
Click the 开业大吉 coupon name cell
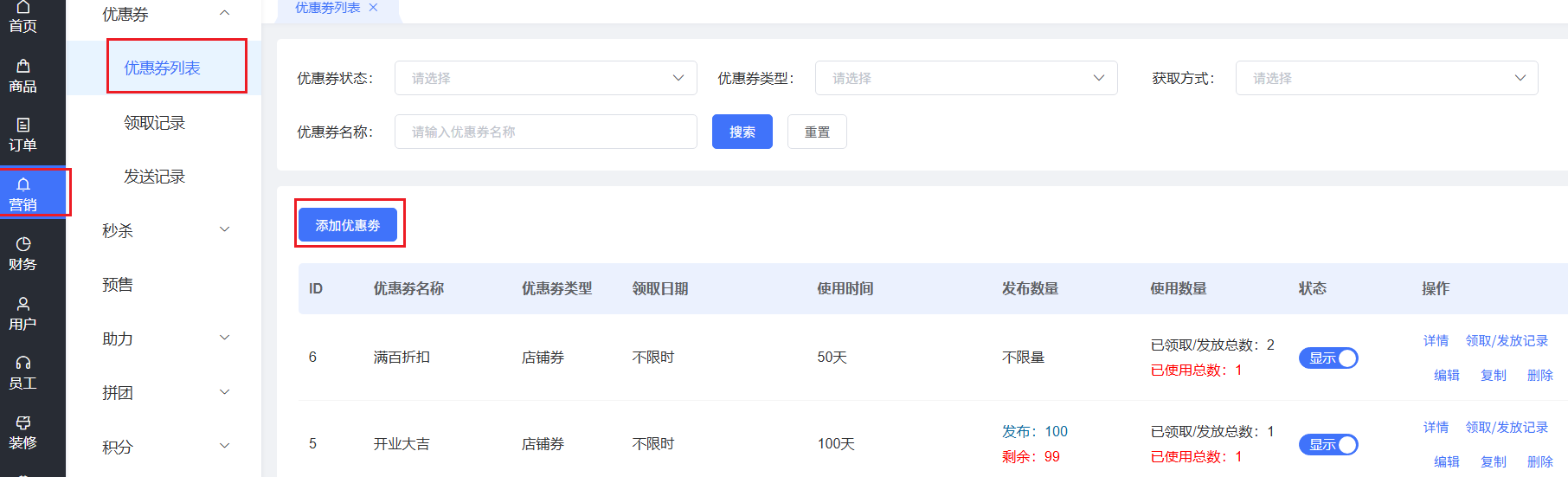402,444
